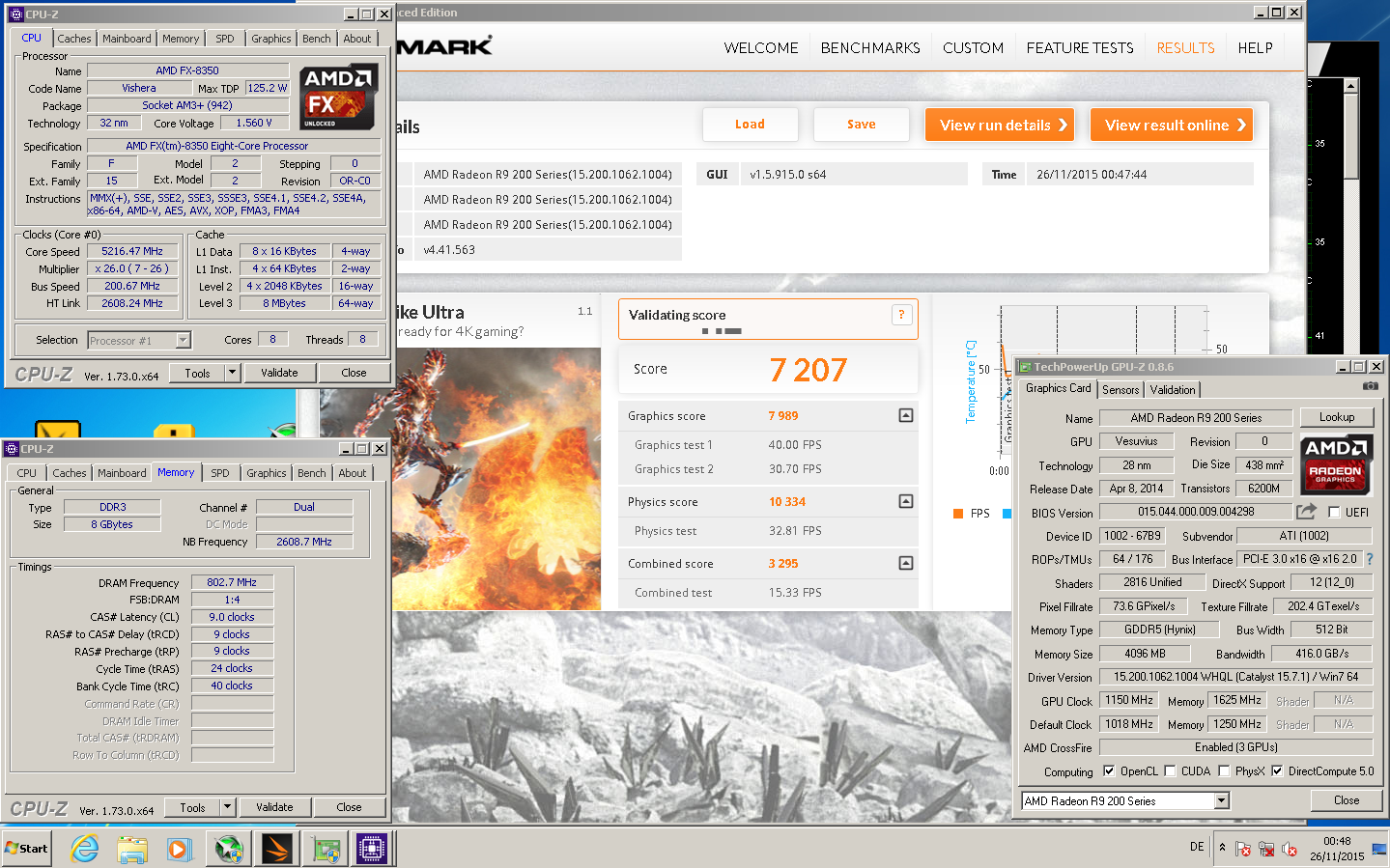The image size is (1390, 868).
Task: Click the Lookup button in GPU-Z
Action: pos(1337,417)
